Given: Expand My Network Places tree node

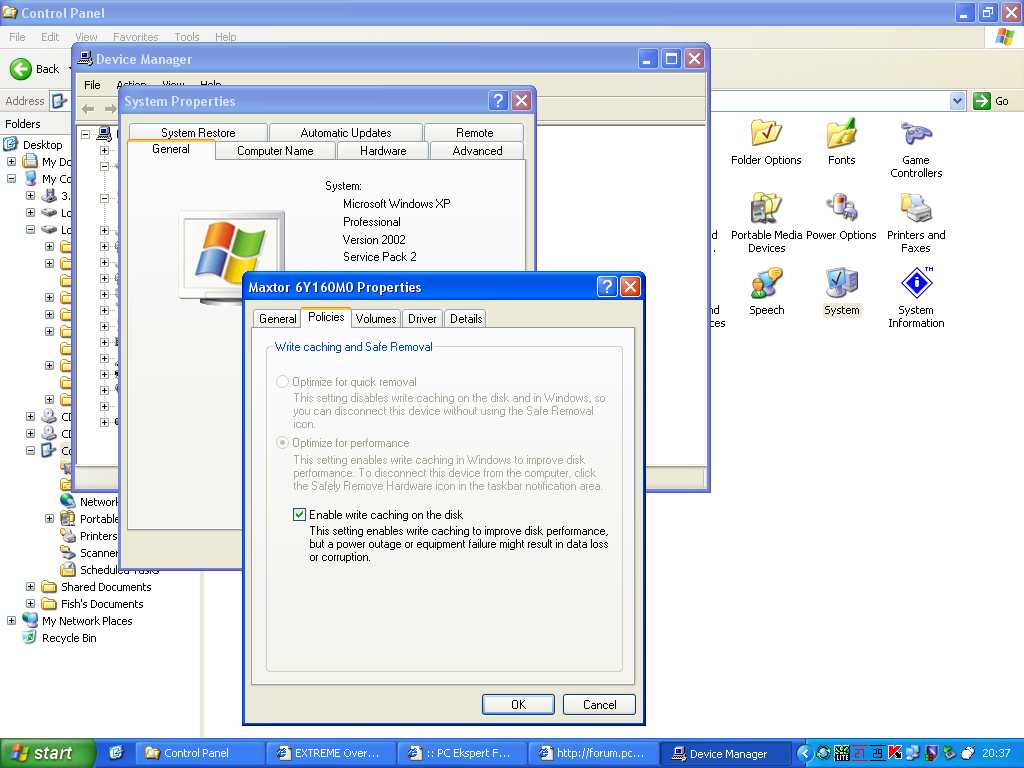Looking at the screenshot, I should pos(11,620).
